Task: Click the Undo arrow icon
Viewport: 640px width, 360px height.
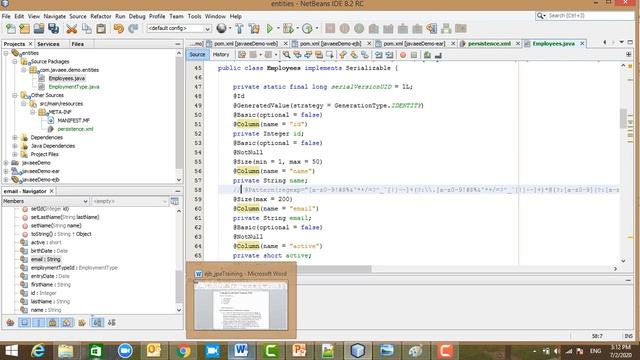Action: [x=118, y=29]
